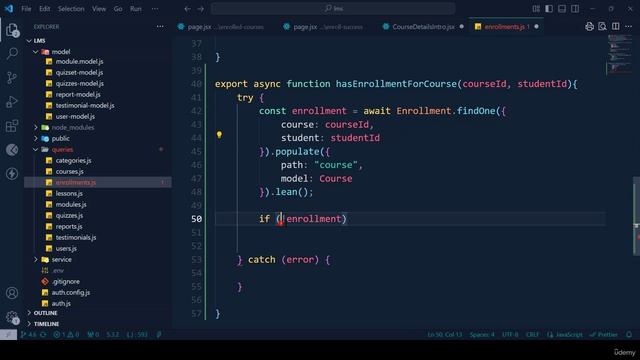The height and width of the screenshot is (360, 640).
Task: Click the lightbulb code action on line 44
Action: point(219,135)
